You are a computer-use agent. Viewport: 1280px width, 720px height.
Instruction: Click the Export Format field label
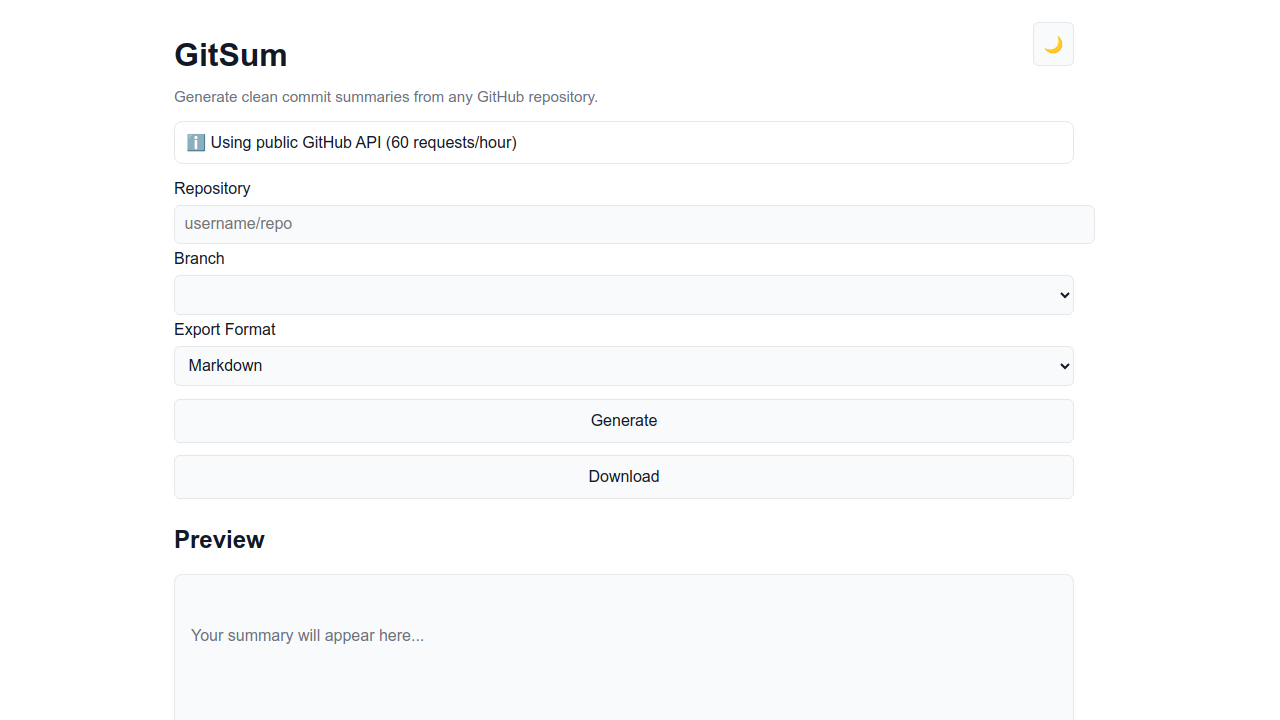225,329
